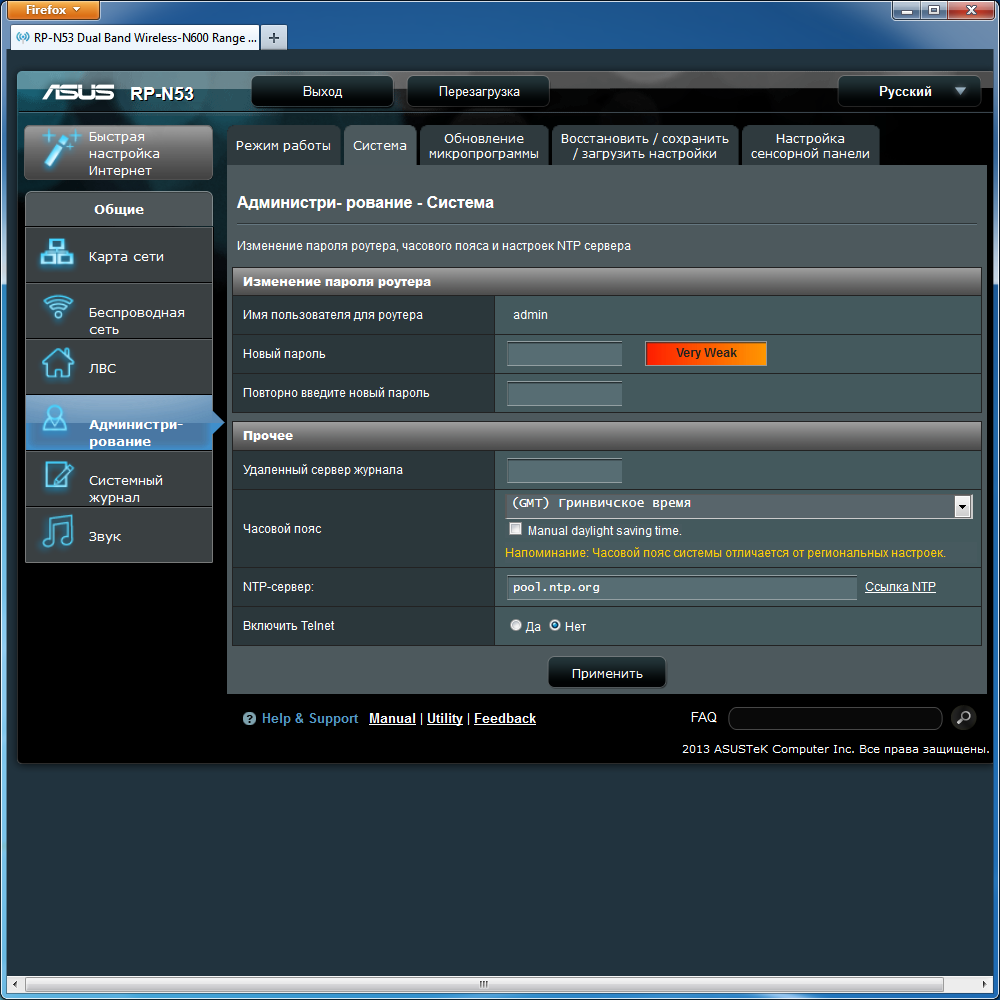Click the horizontal scrollbar right arrow
This screenshot has width=1000, height=1000.
[986, 984]
